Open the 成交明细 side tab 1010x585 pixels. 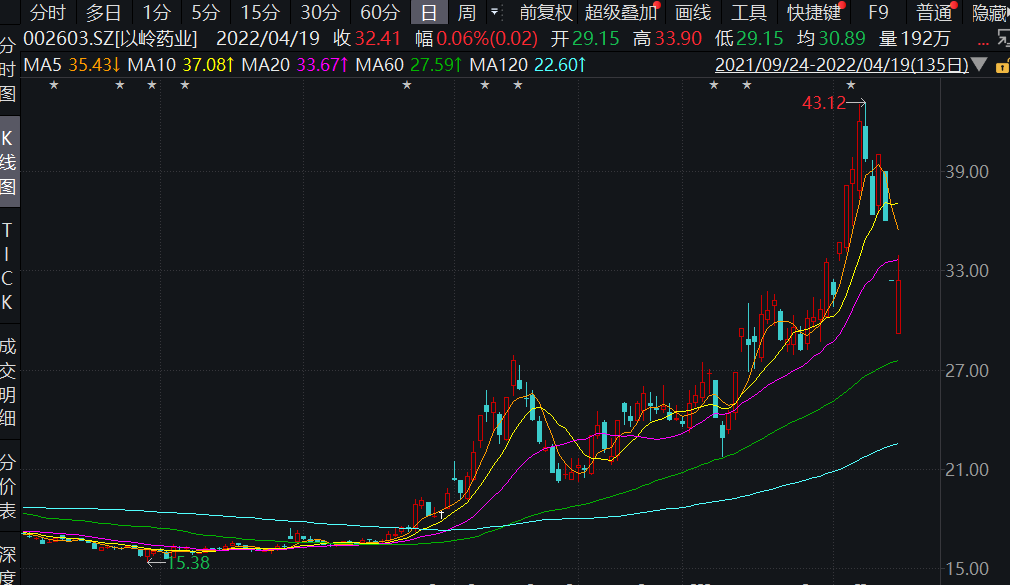pyautogui.click(x=8, y=383)
